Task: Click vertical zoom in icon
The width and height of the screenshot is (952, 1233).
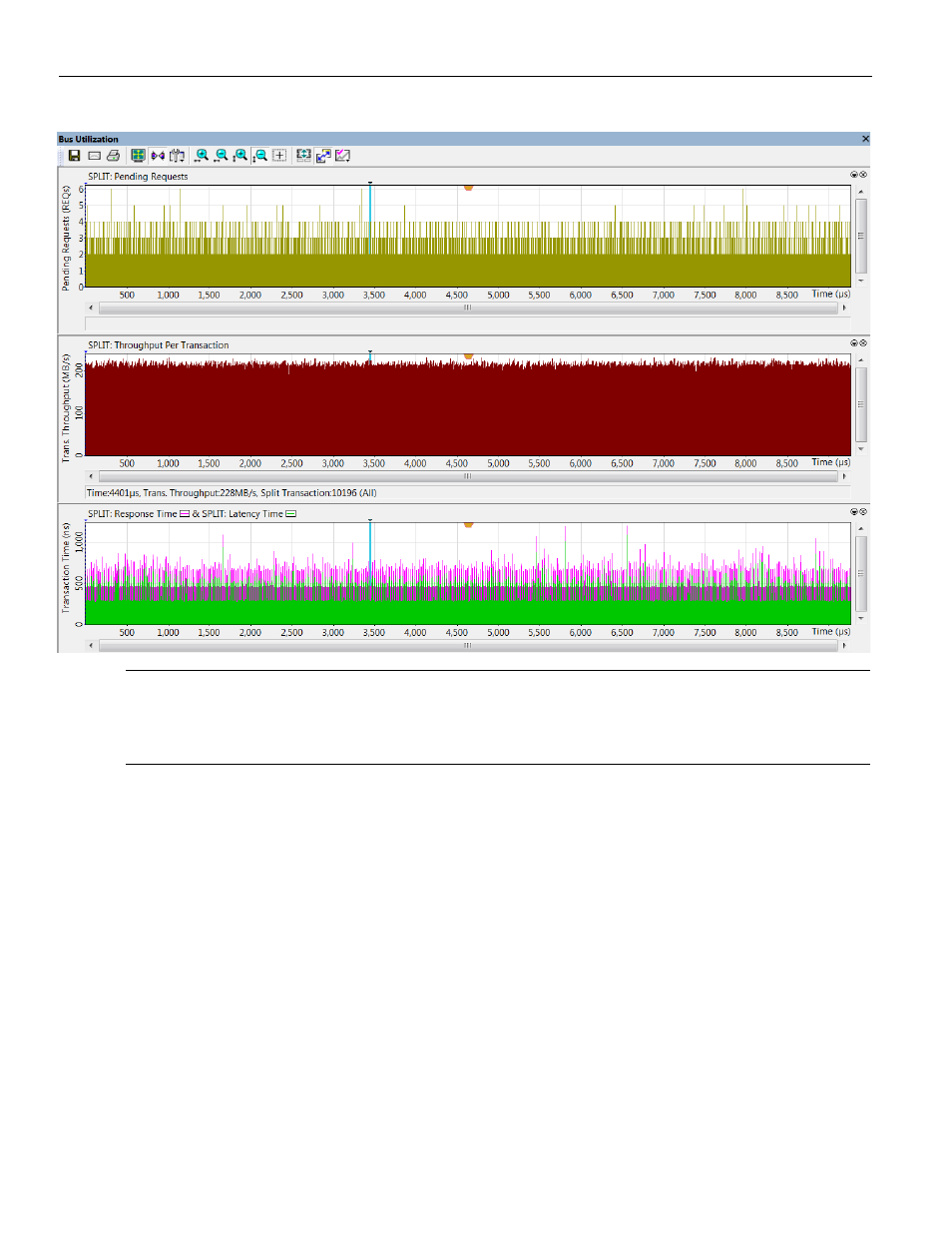Action: click(x=240, y=156)
